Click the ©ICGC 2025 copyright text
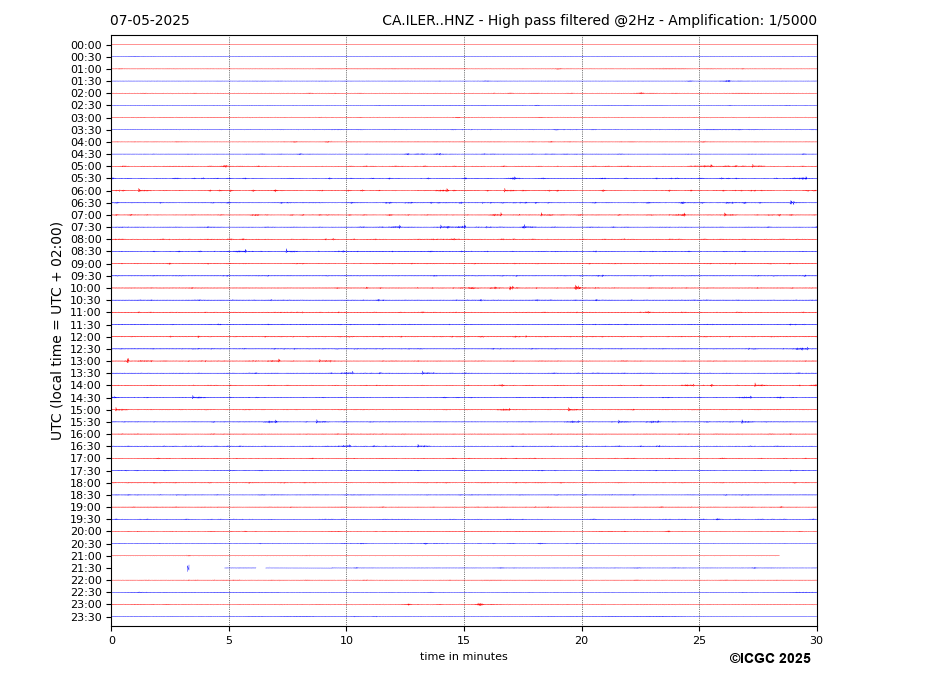Viewport: 927px width, 696px height. point(770,659)
